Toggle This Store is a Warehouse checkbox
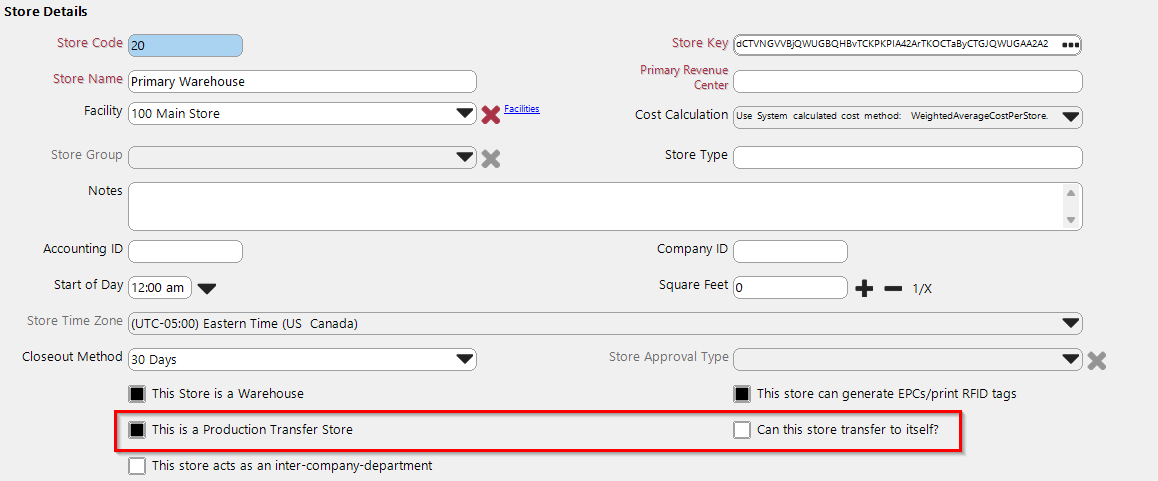Viewport: 1158px width, 481px height. (137, 394)
